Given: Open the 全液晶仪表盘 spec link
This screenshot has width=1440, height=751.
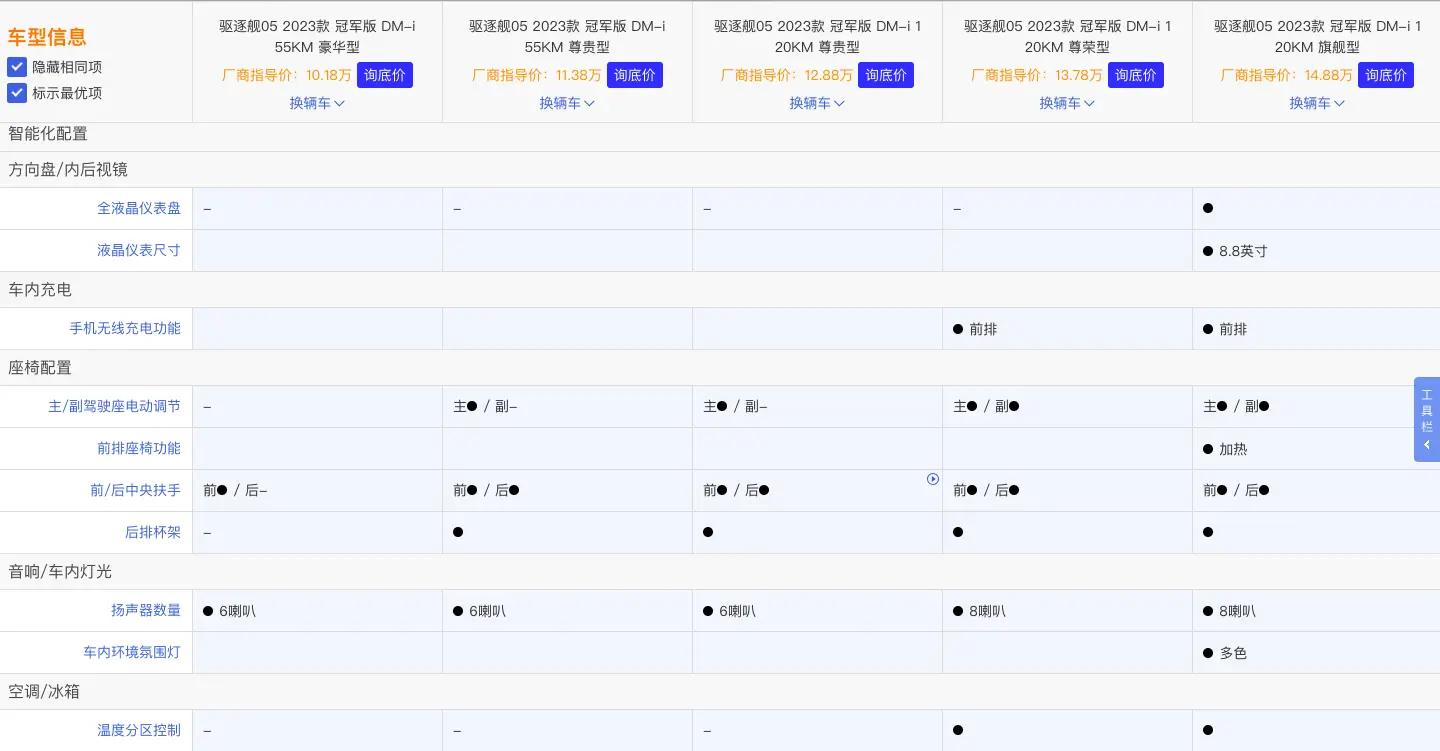Looking at the screenshot, I should click(x=139, y=208).
